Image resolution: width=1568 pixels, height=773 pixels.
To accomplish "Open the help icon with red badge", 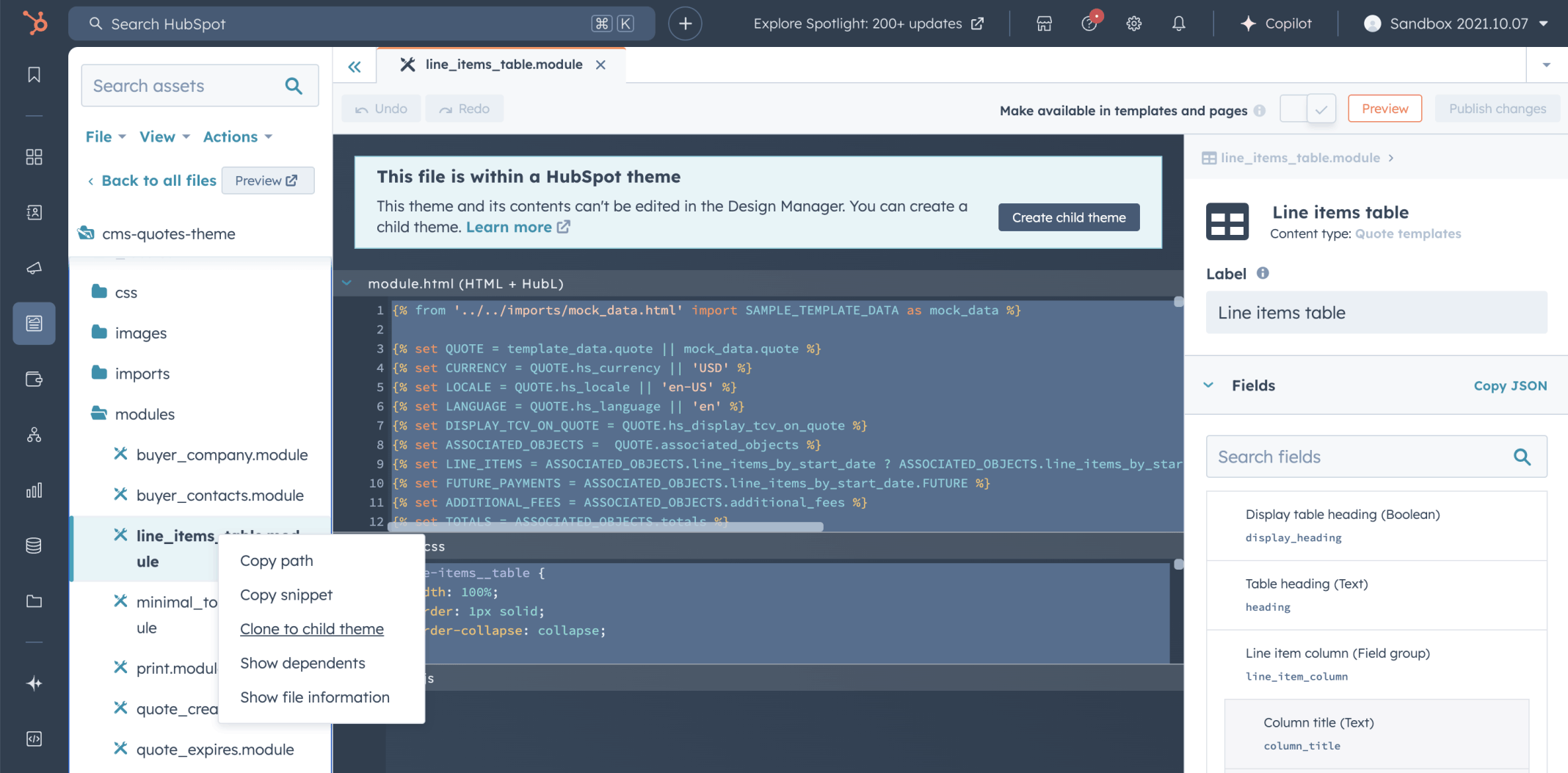I will pos(1090,23).
